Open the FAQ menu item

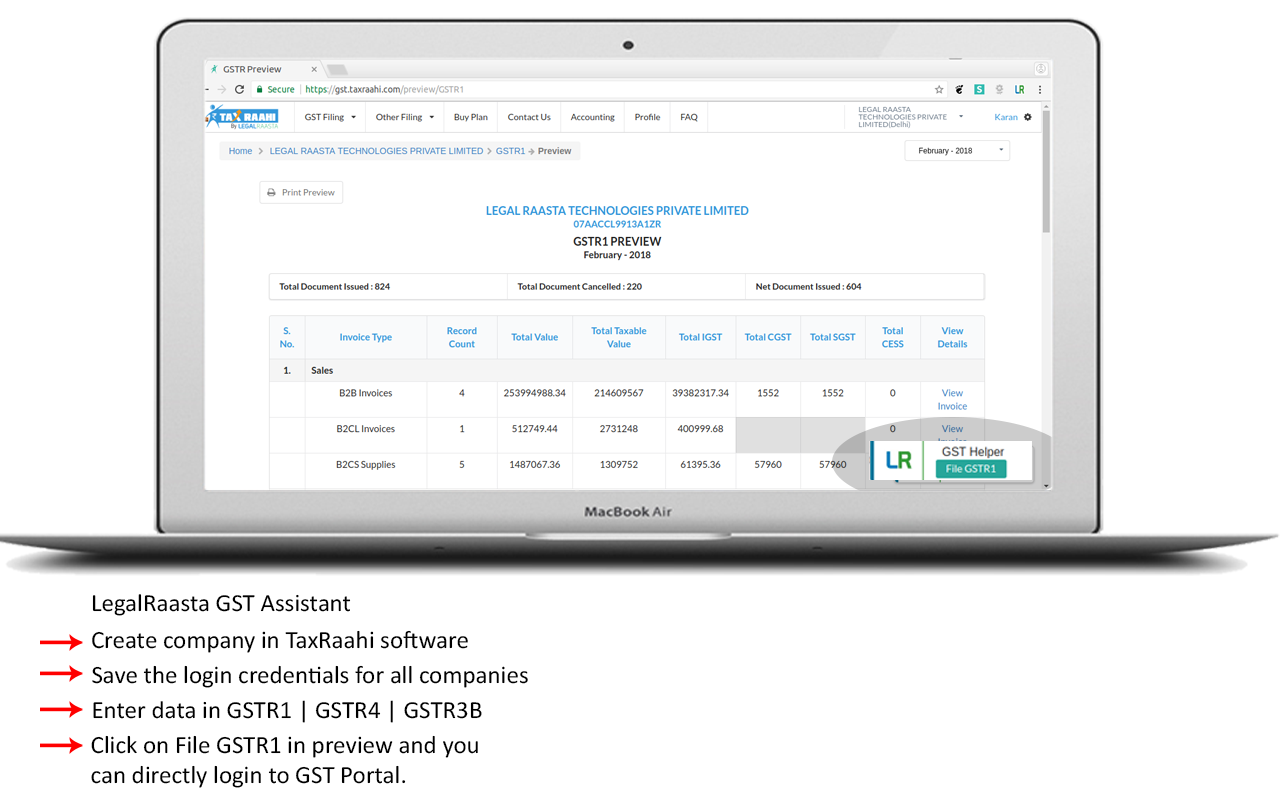[x=688, y=116]
